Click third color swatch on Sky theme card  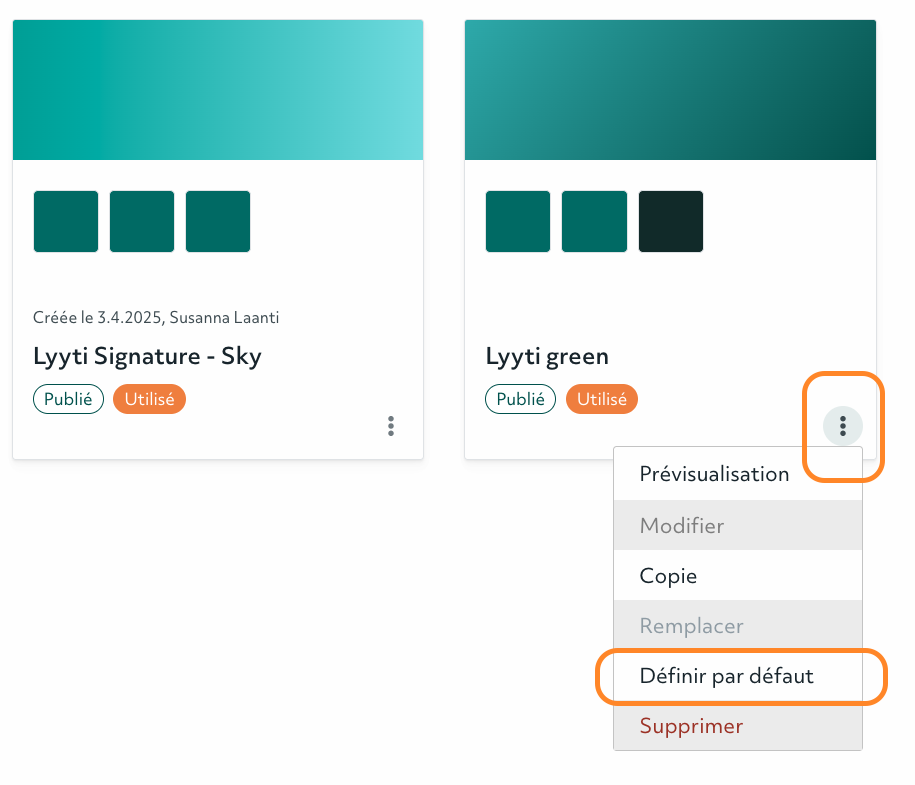click(x=218, y=221)
